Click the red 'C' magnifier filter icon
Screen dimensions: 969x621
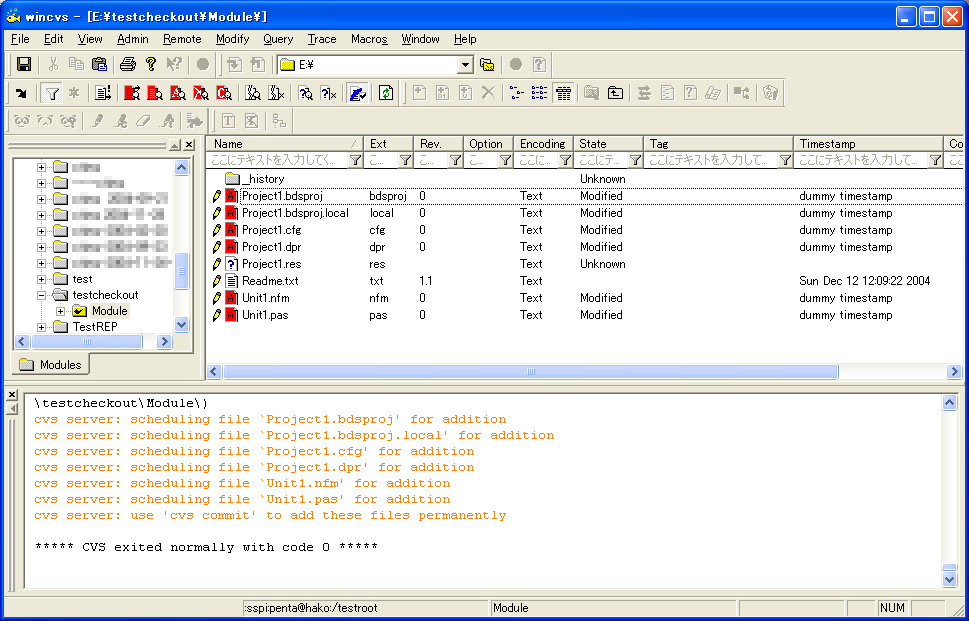click(224, 93)
